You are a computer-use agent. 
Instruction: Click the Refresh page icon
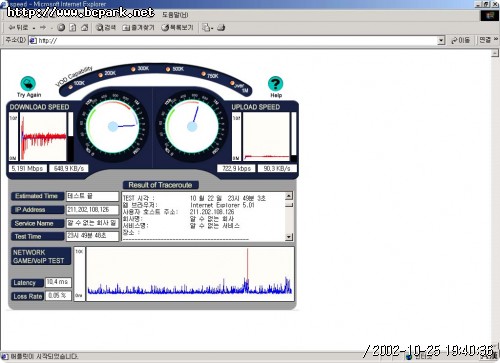click(x=73, y=28)
